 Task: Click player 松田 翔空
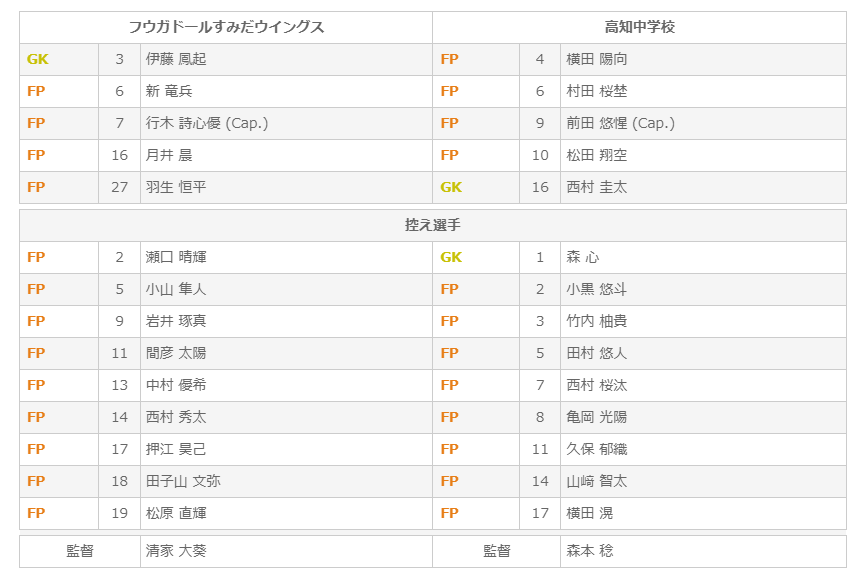tap(596, 155)
